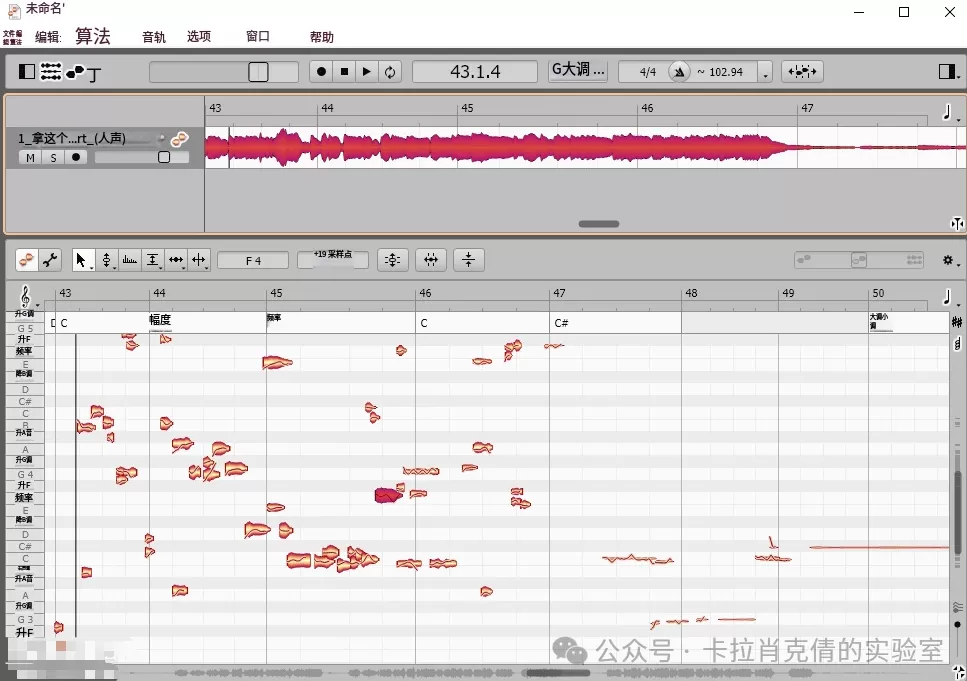
Task: Open the pitch correction macro
Action: 393,260
